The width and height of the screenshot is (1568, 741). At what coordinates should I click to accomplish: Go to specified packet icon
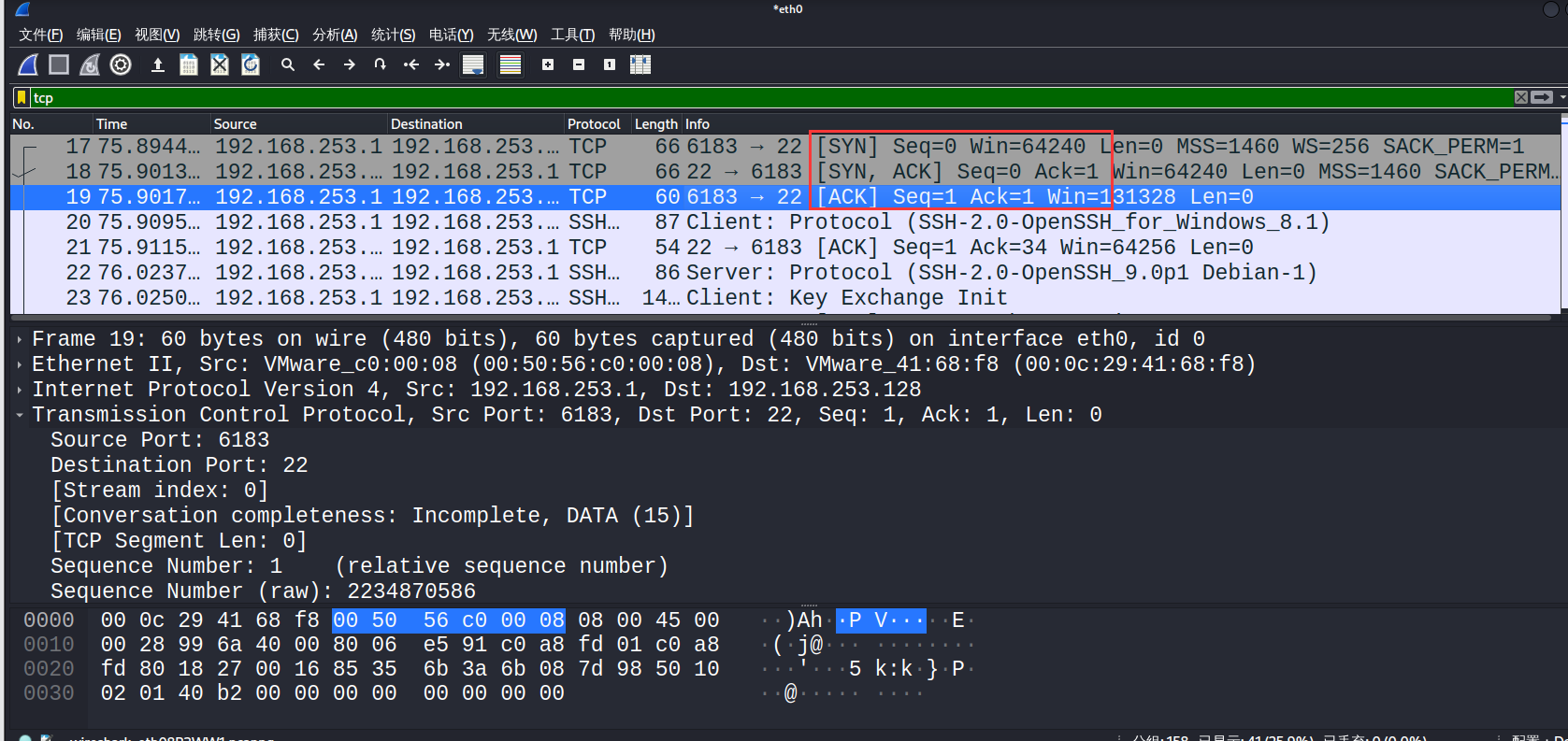pyautogui.click(x=381, y=64)
